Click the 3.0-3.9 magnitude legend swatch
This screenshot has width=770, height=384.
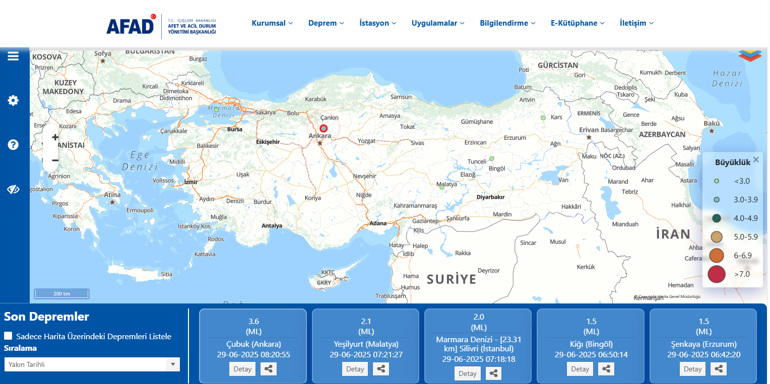(x=716, y=199)
